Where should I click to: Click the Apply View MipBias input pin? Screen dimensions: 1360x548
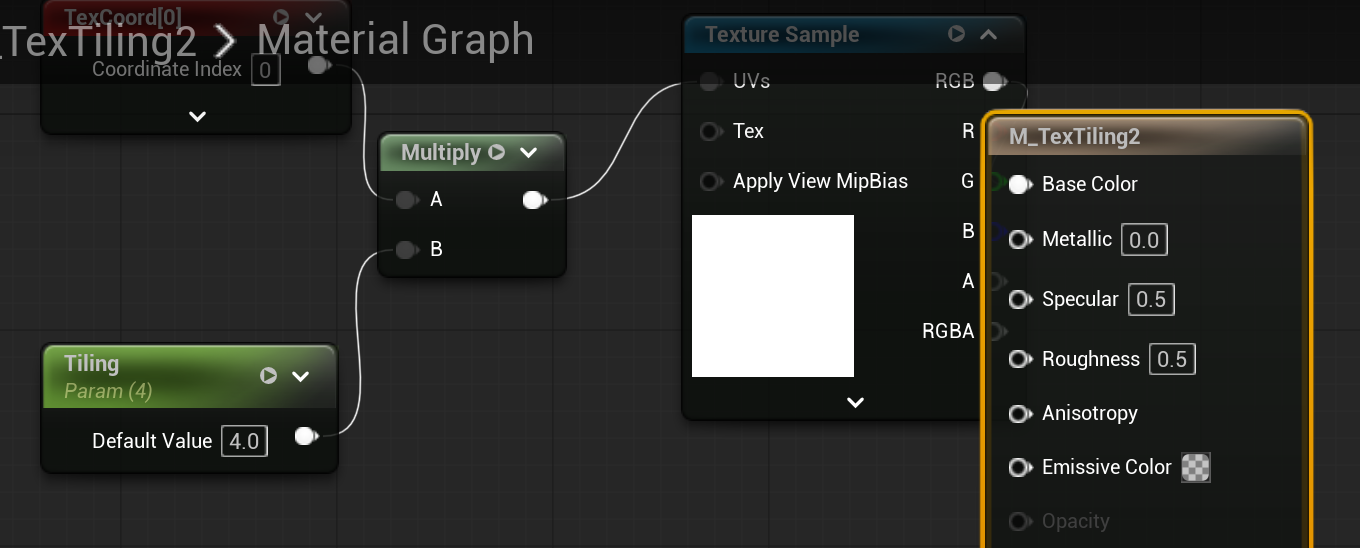tap(709, 181)
